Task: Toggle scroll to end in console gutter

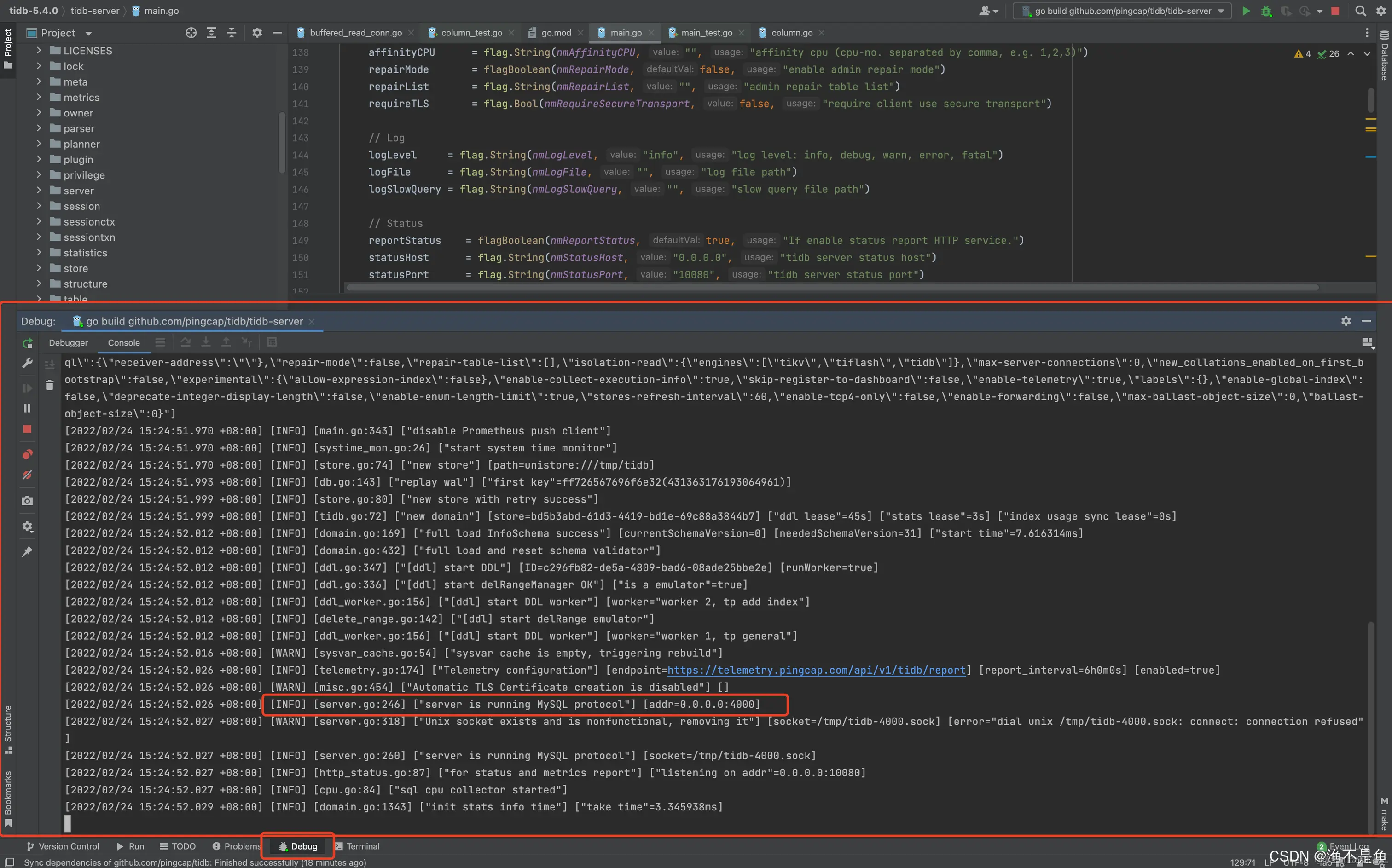Action: point(50,365)
